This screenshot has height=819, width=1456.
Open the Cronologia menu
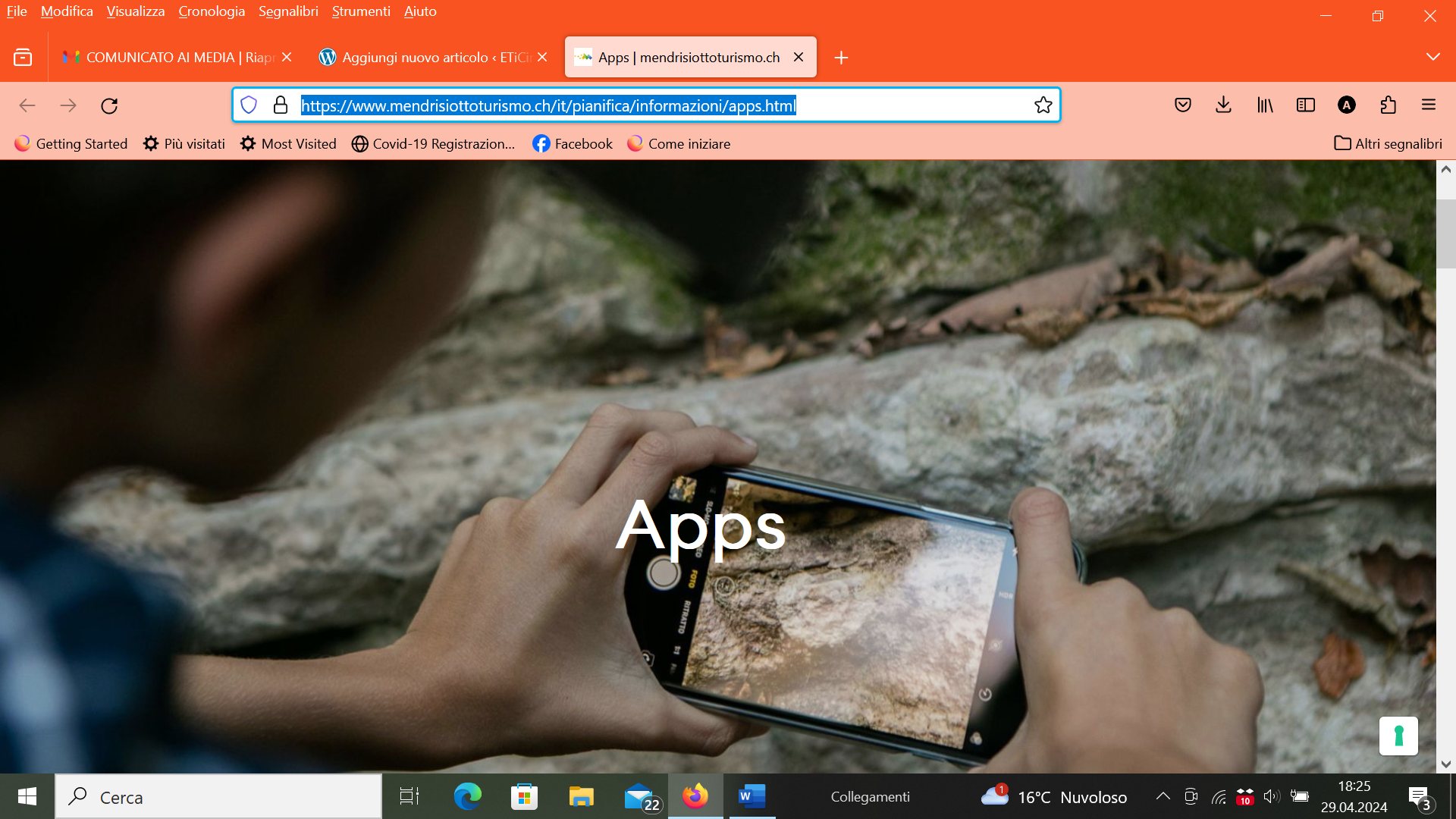click(212, 11)
